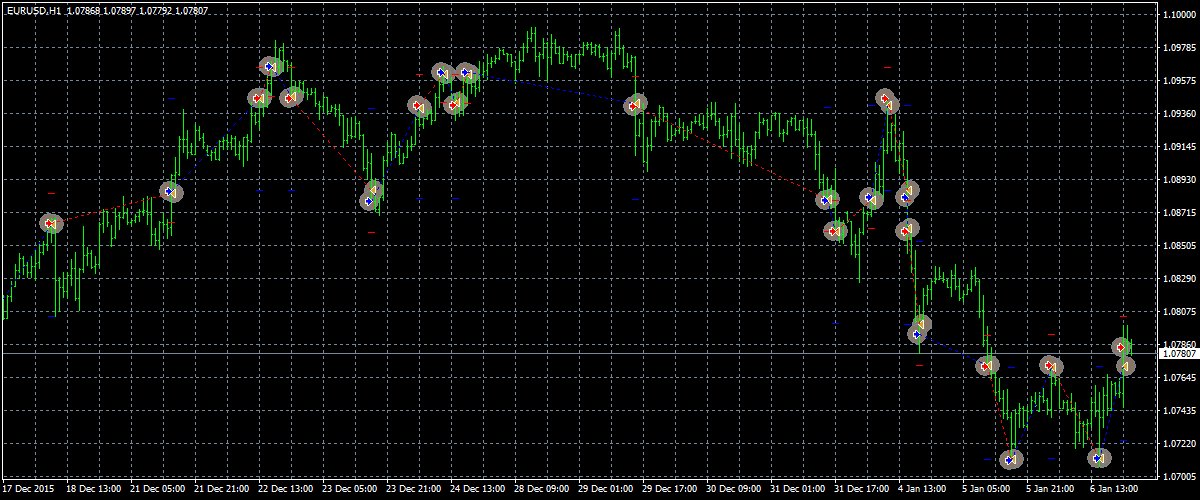Select the trade marker at the 22 Dec peak
Image resolution: width=1200 pixels, height=500 pixels.
coord(271,67)
